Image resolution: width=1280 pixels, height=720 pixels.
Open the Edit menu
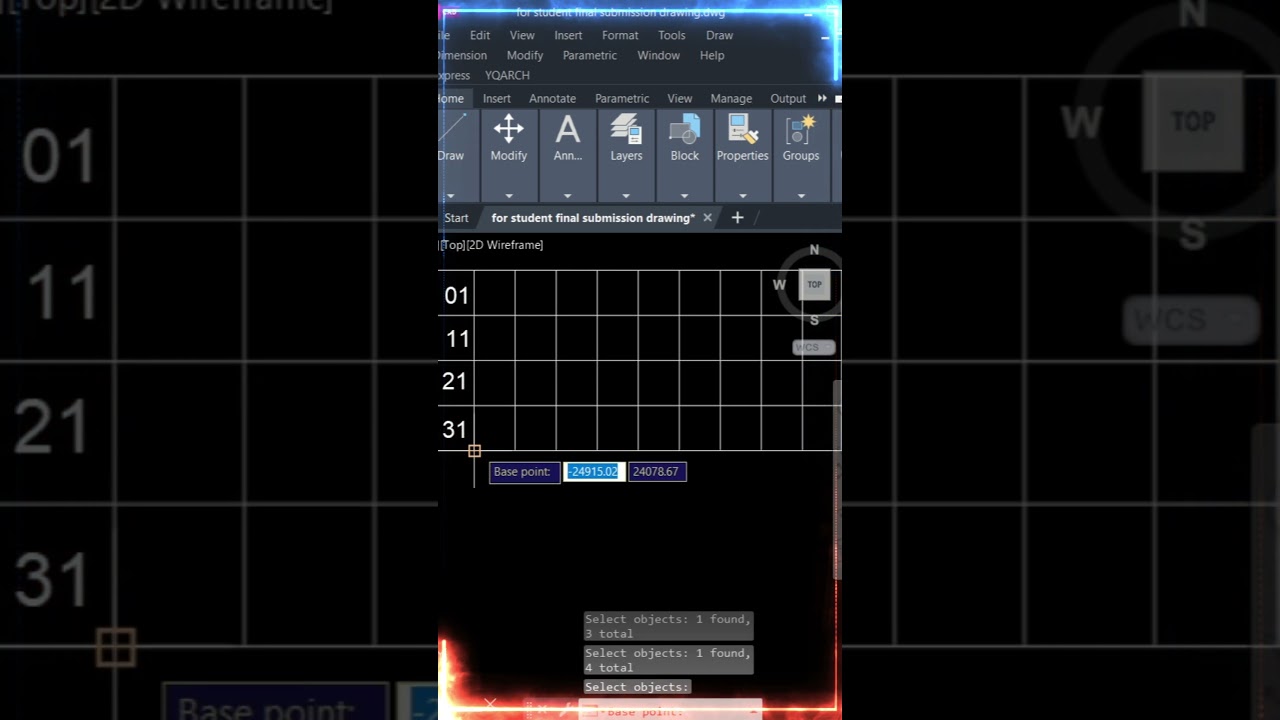[480, 35]
